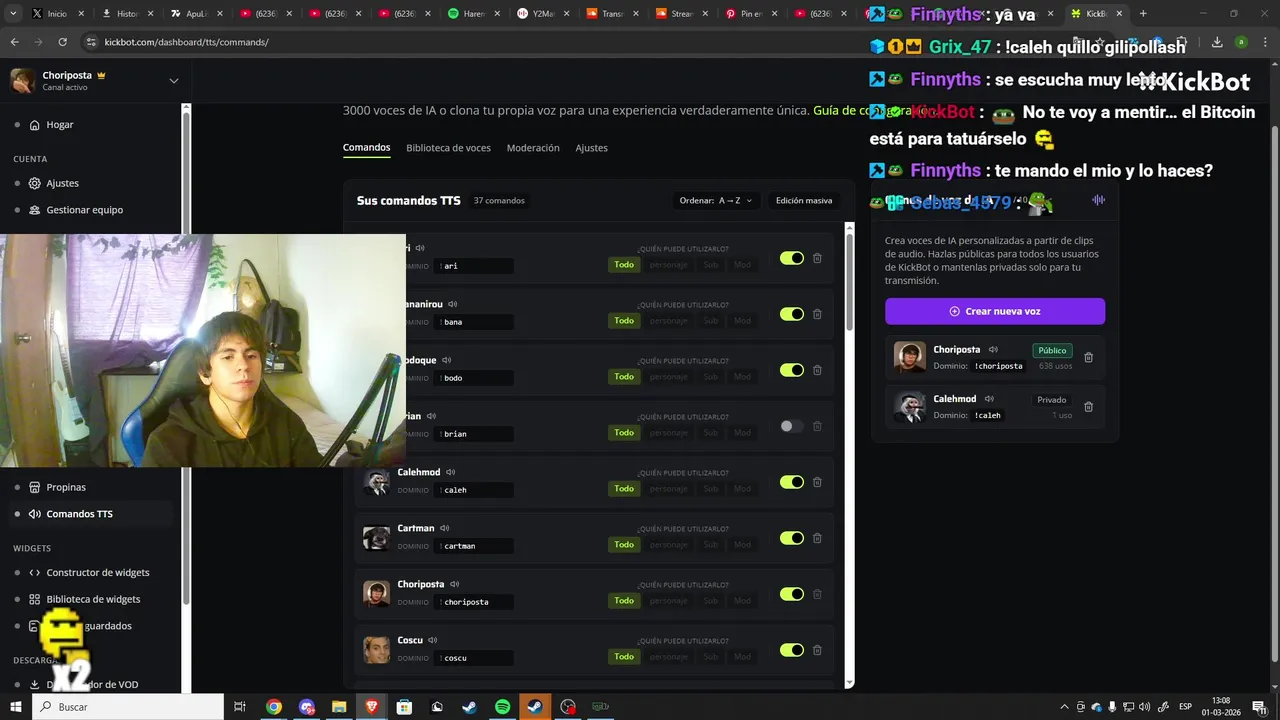Play the Cartman voice preview speaker icon

coord(445,528)
